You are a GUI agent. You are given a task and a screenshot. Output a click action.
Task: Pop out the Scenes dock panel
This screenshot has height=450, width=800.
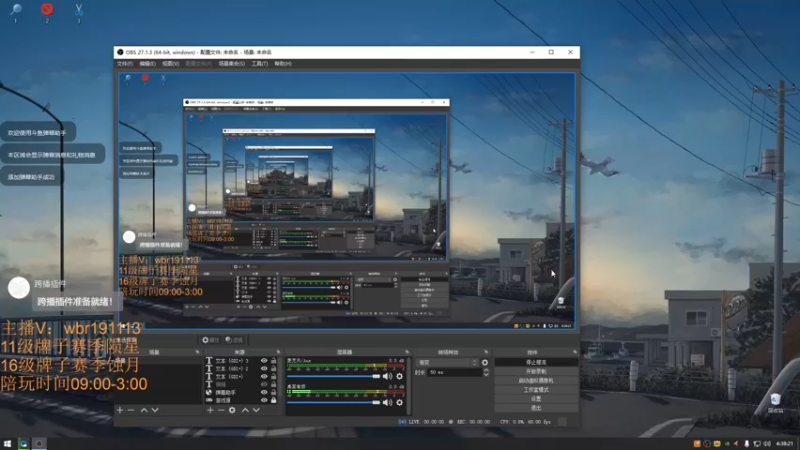tap(197, 352)
